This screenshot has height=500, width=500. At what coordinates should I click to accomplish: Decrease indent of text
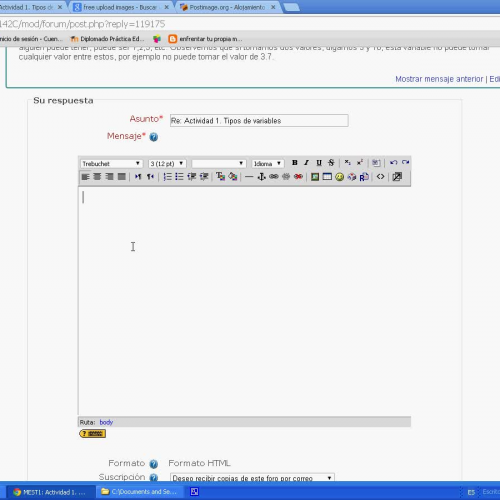coord(192,177)
